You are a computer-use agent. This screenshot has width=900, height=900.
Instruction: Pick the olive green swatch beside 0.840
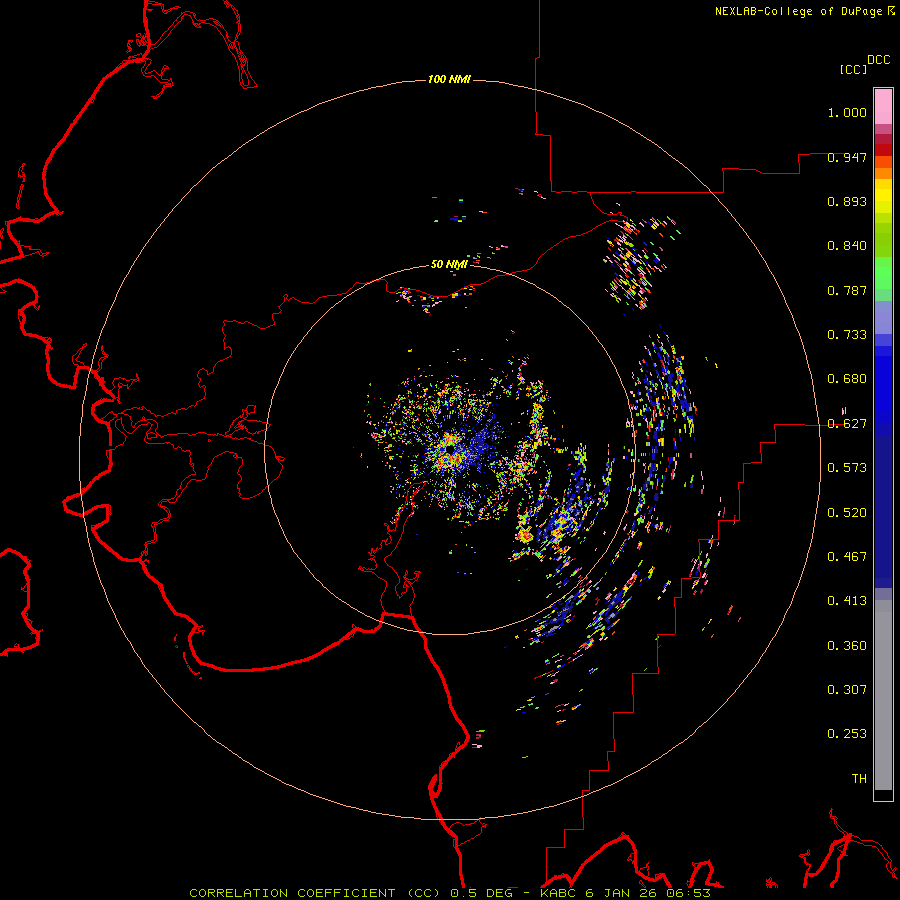coord(883,240)
